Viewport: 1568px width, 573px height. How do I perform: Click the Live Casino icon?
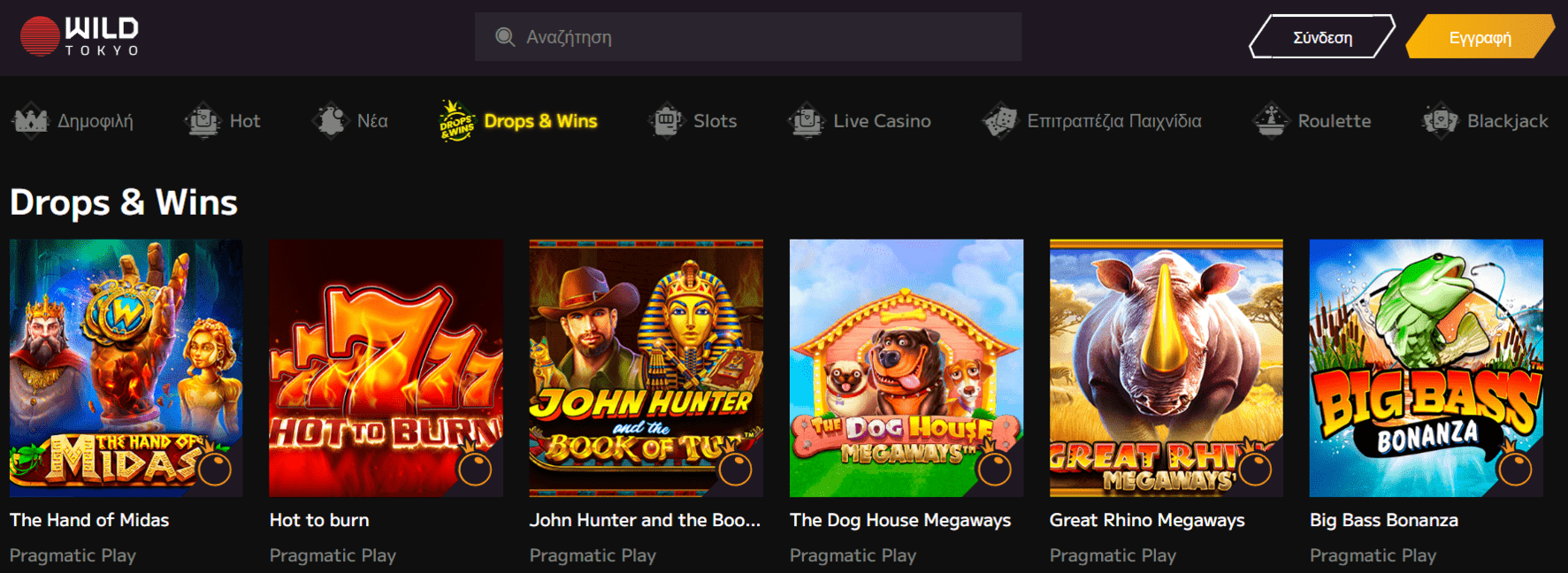807,121
